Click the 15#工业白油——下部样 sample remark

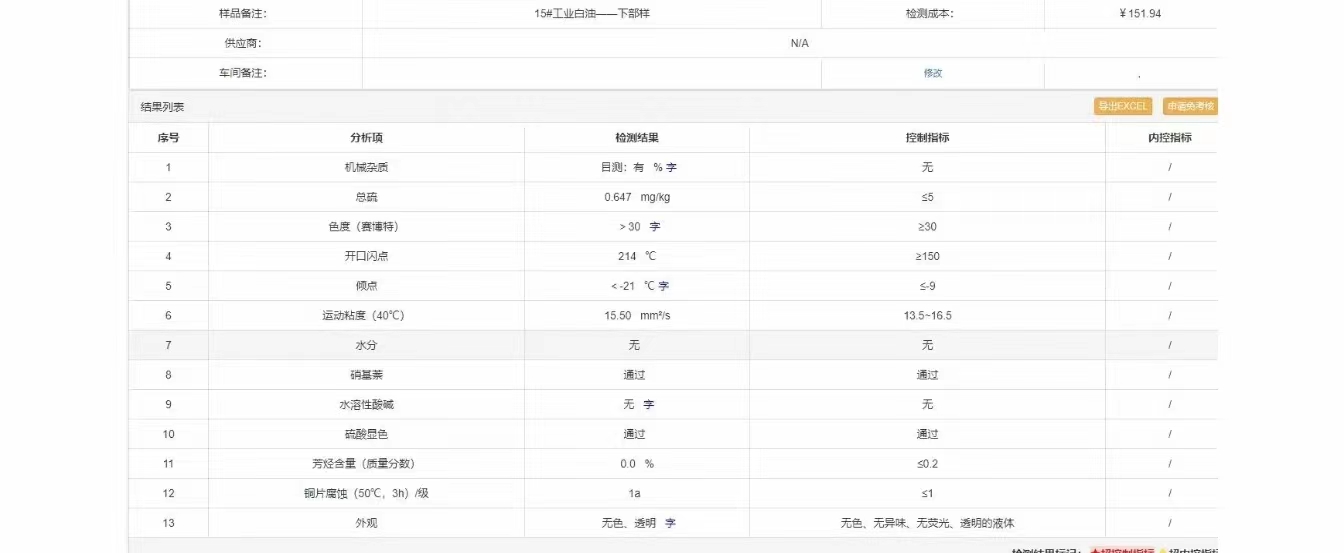tap(591, 14)
